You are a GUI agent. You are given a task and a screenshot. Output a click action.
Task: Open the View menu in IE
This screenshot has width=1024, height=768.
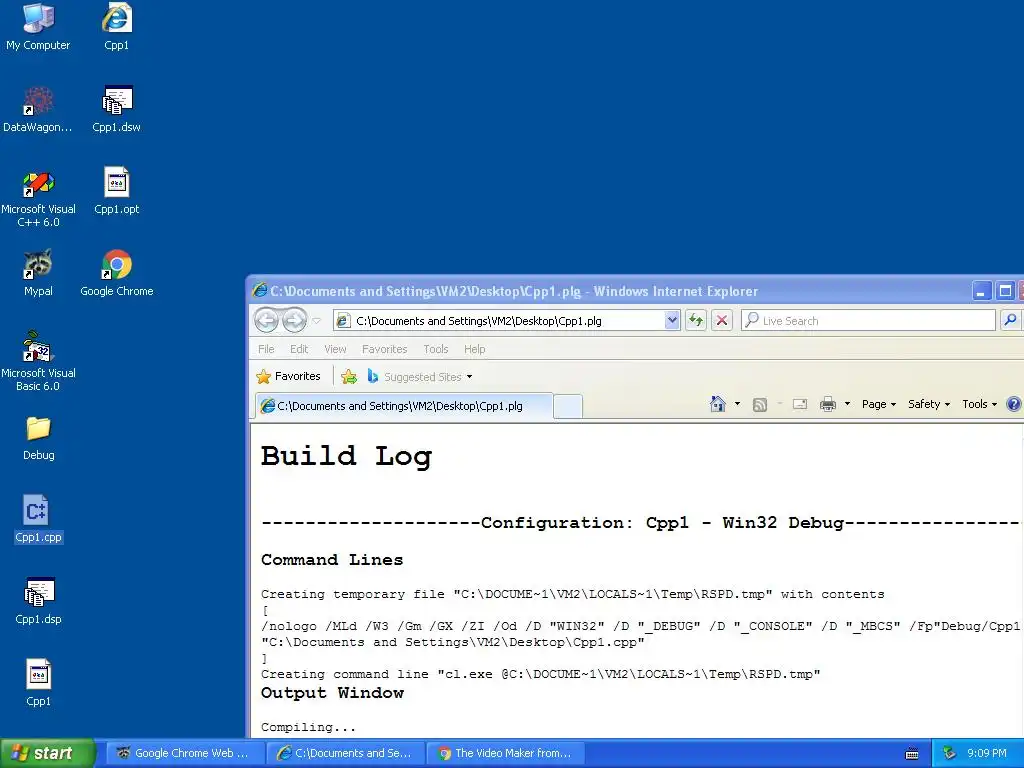click(335, 349)
